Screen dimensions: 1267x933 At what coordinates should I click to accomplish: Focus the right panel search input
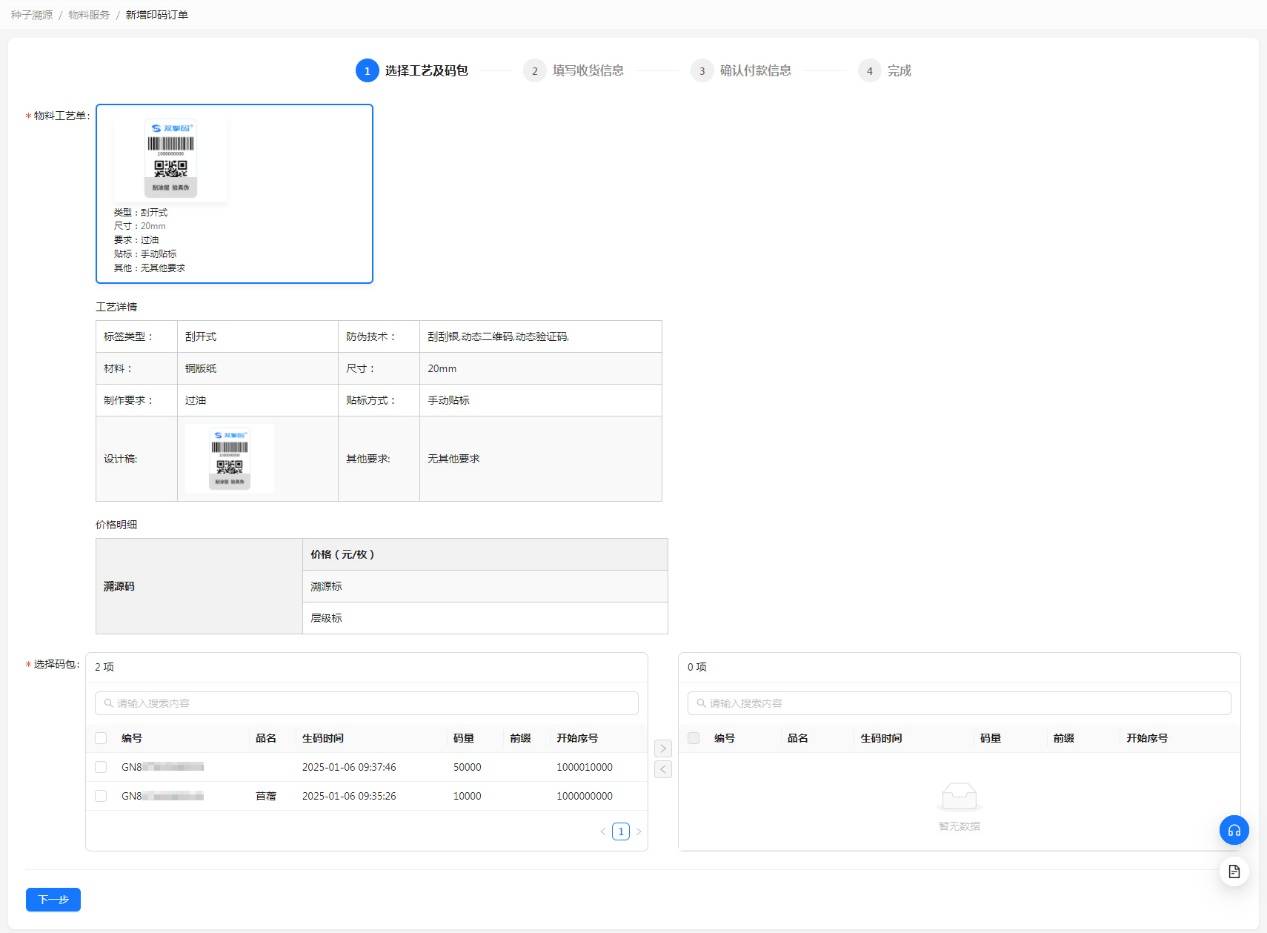[x=960, y=703]
